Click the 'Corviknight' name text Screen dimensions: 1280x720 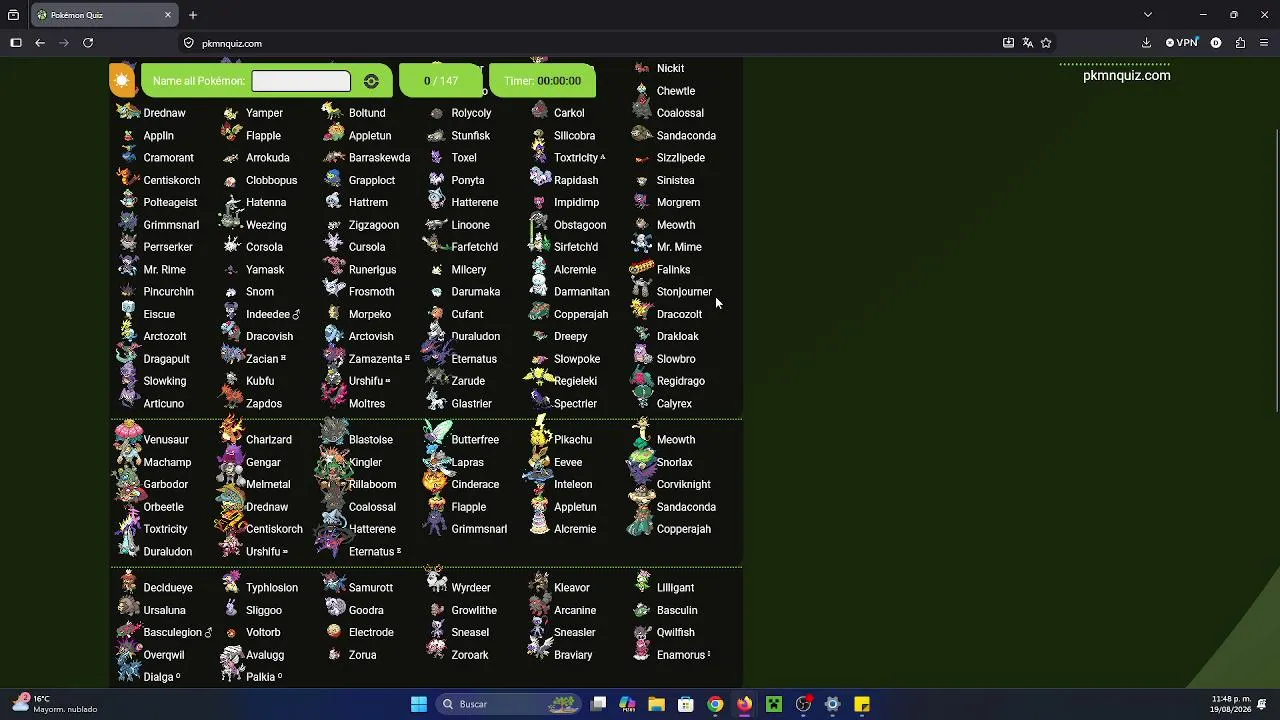[x=684, y=485]
